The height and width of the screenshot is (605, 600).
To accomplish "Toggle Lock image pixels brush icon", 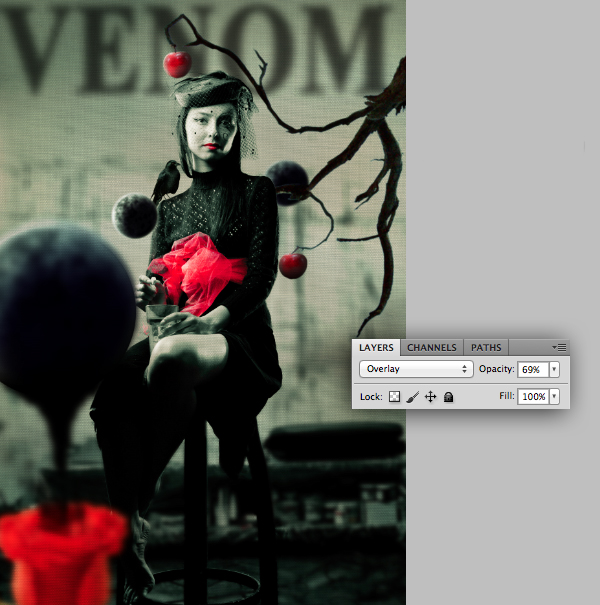I will pyautogui.click(x=412, y=397).
